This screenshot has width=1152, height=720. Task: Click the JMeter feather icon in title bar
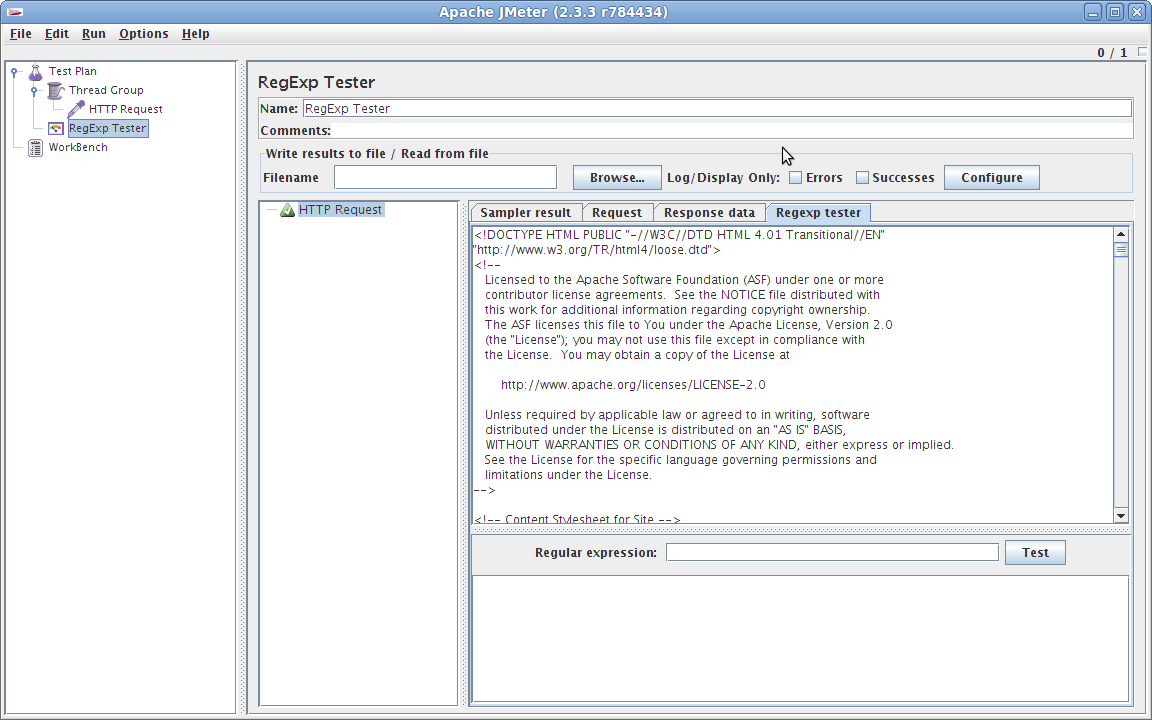point(14,12)
